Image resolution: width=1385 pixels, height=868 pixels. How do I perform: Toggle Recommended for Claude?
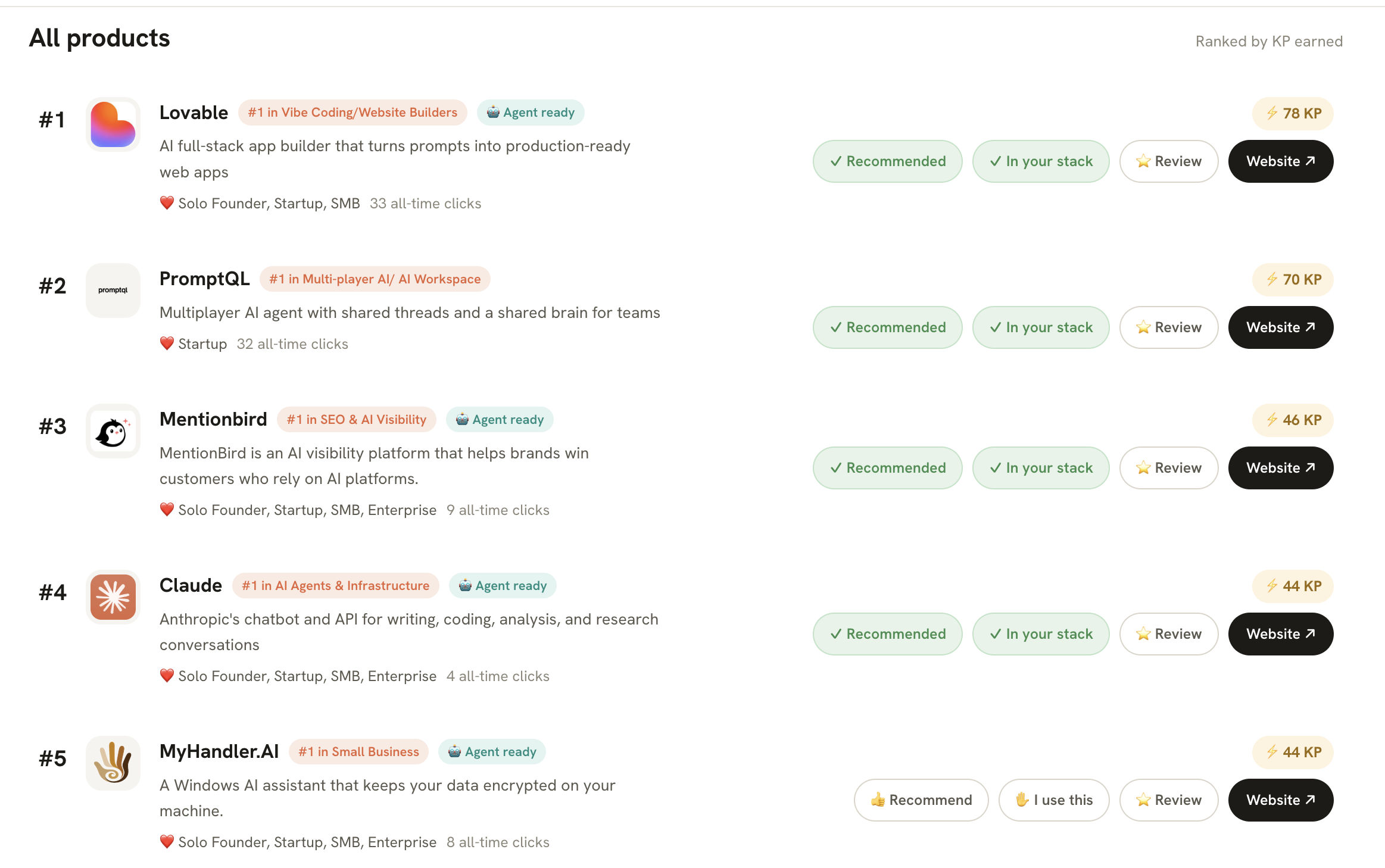[888, 634]
